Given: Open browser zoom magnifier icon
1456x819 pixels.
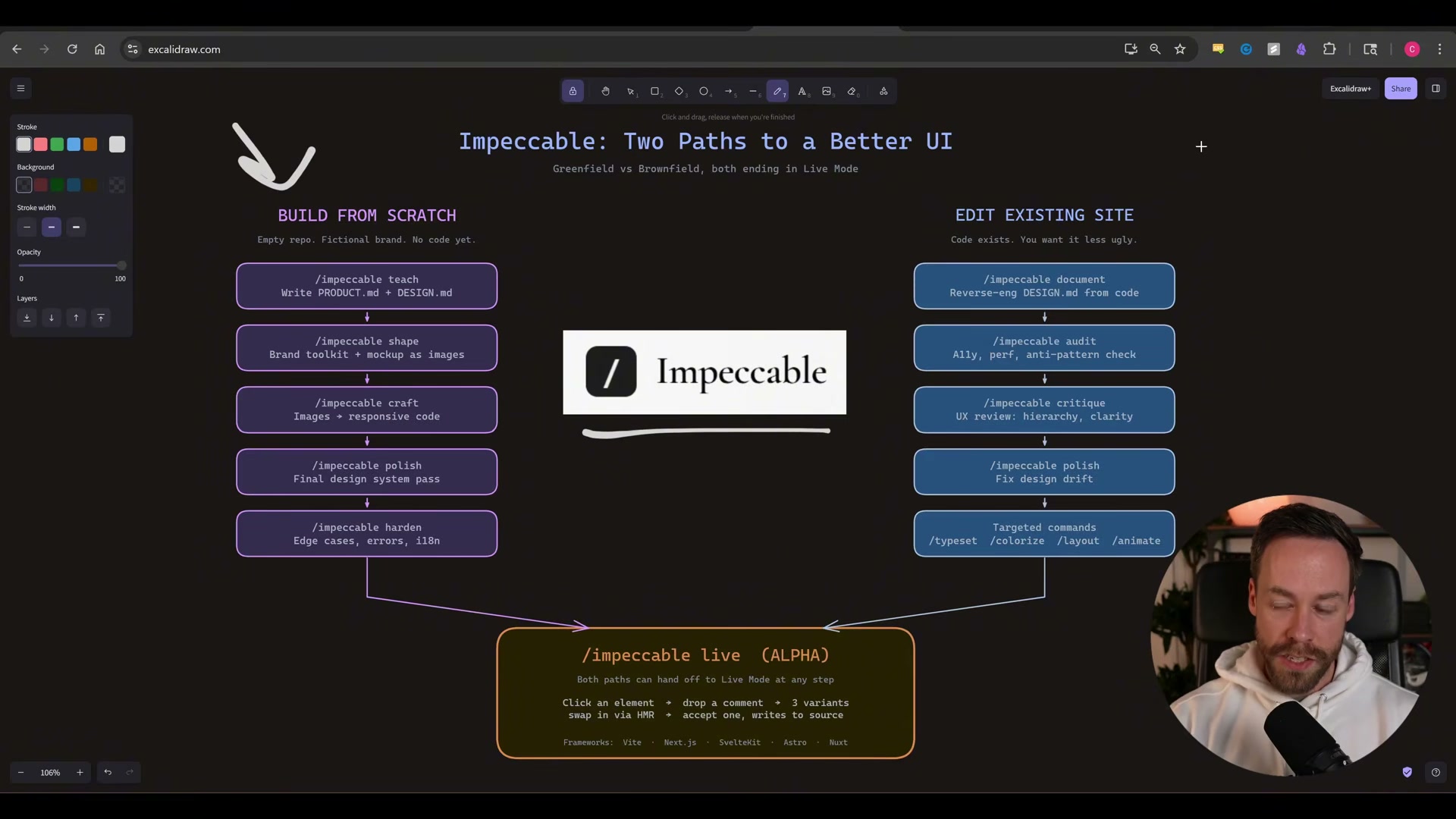Looking at the screenshot, I should (x=1155, y=49).
